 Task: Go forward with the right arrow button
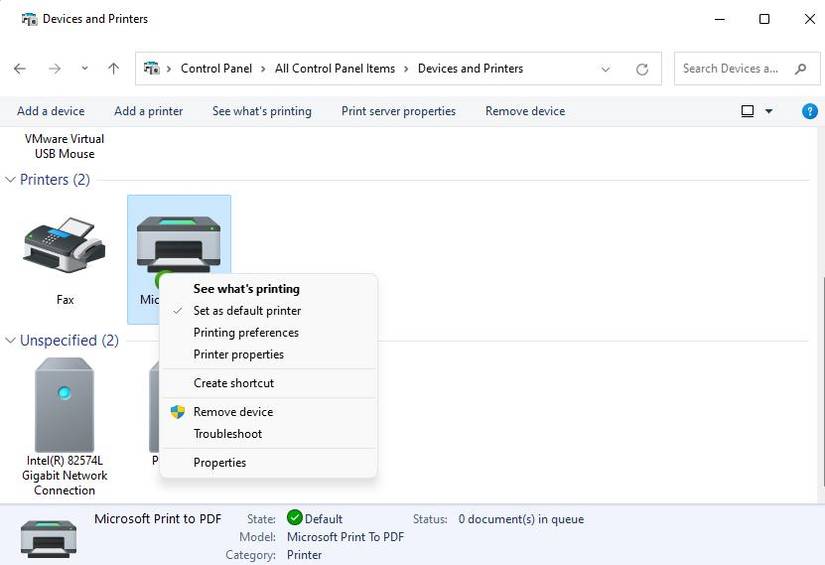point(55,68)
